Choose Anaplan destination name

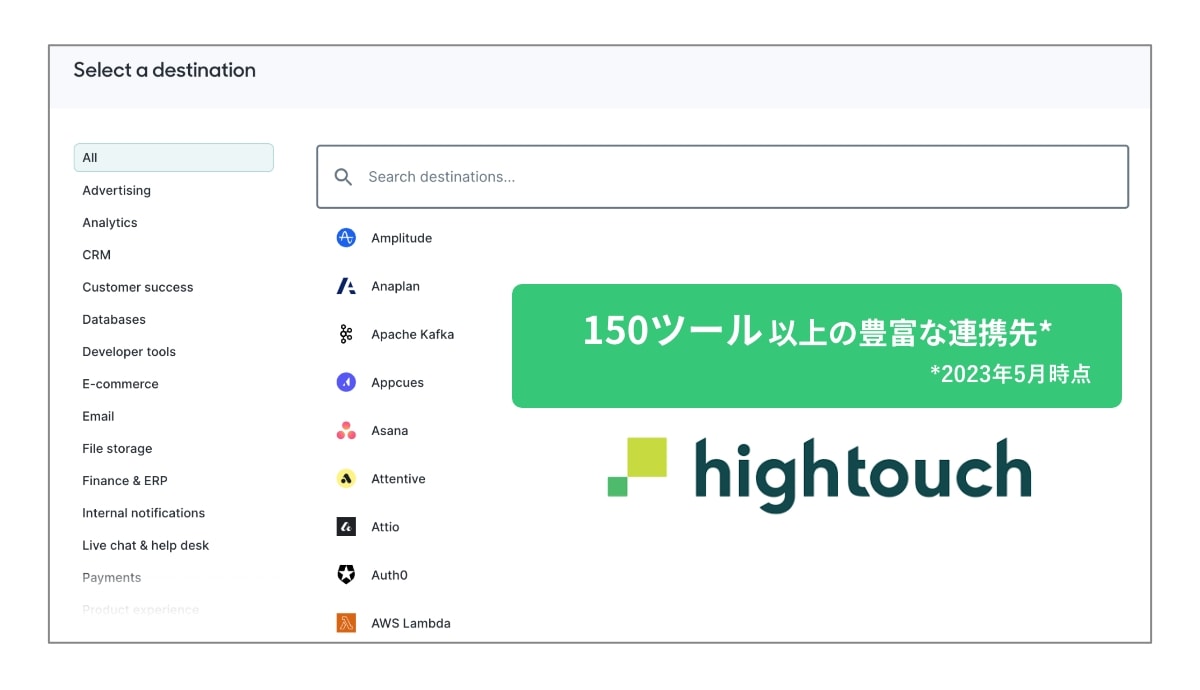(396, 286)
